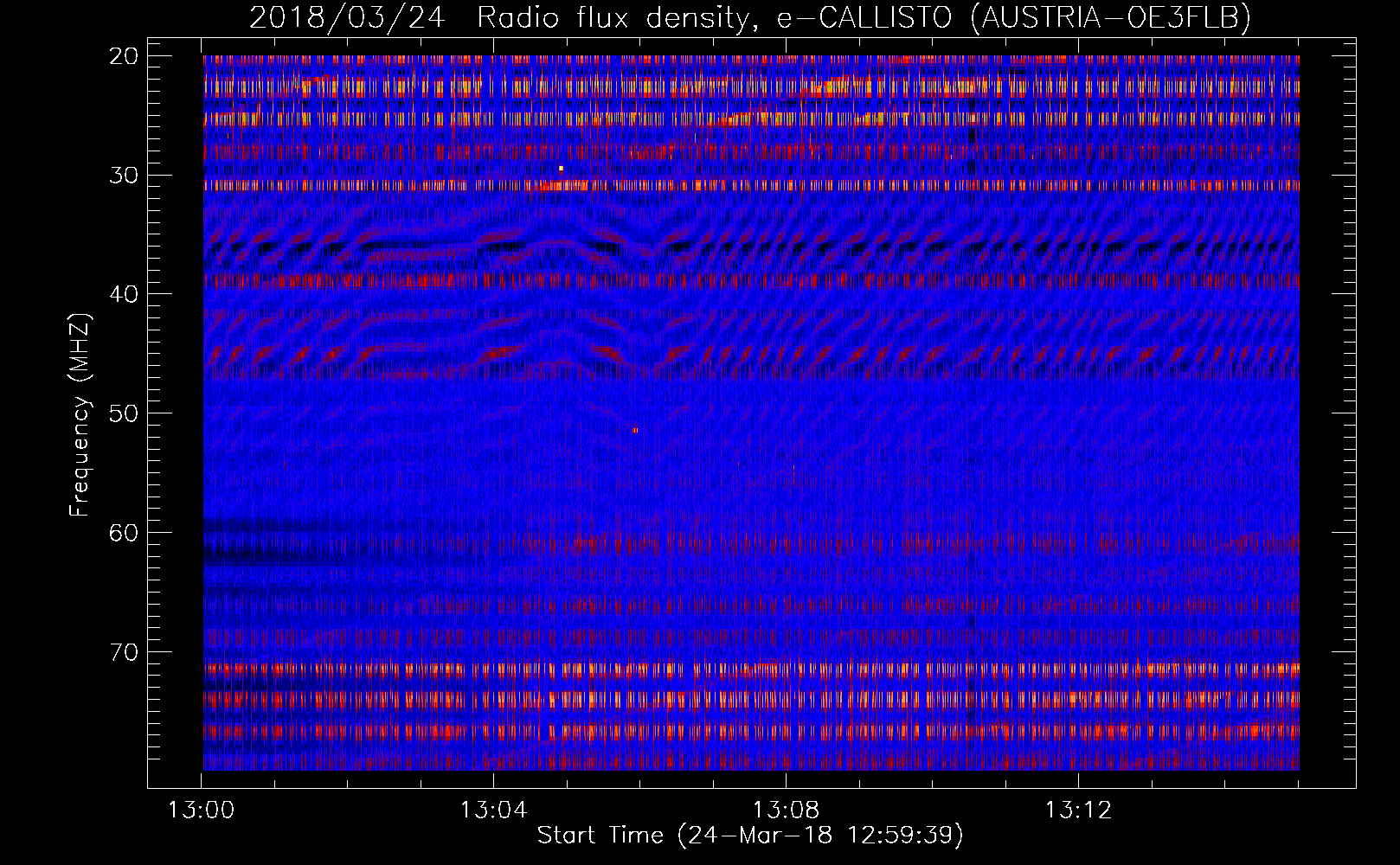
Task: Click the '60' frequency tick label
Action: coord(125,532)
